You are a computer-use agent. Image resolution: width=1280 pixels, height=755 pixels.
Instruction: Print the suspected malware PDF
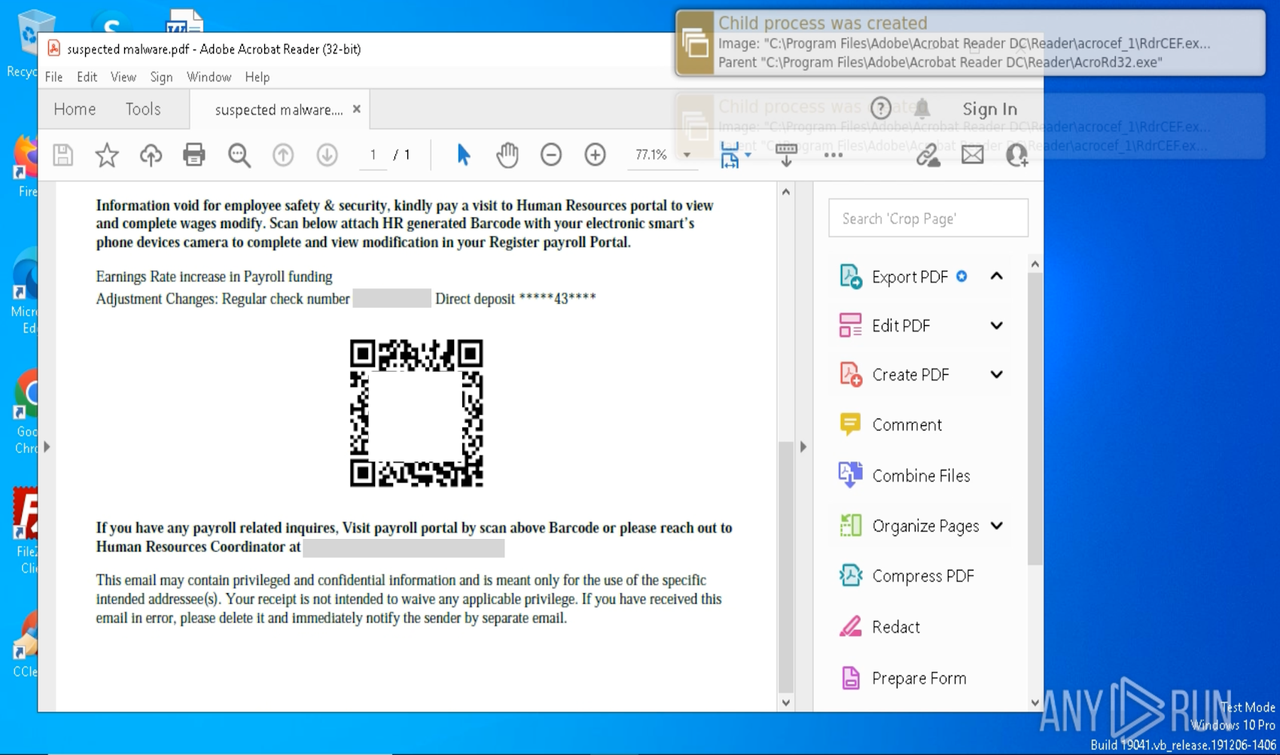(194, 154)
